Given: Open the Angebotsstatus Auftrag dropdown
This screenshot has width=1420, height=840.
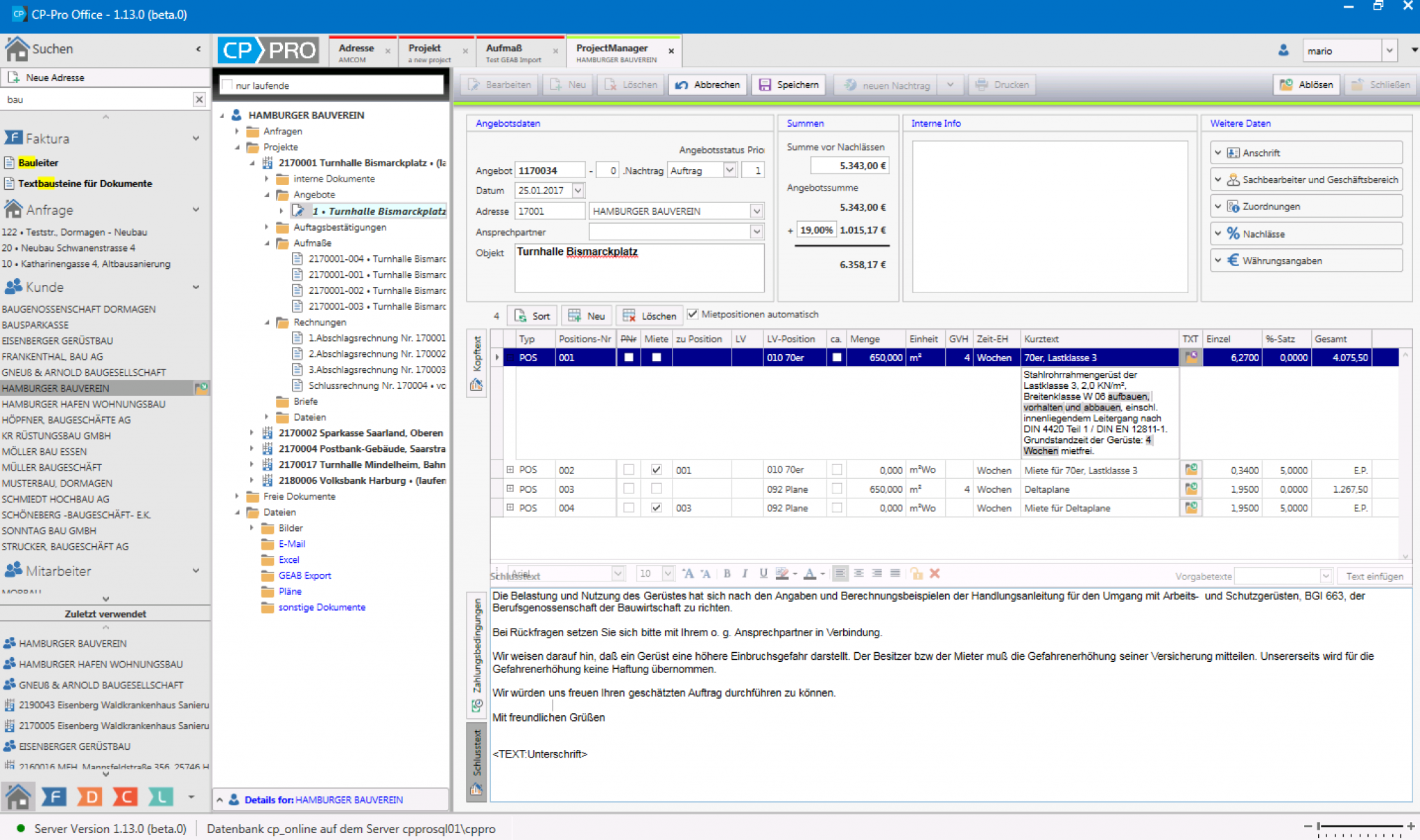Looking at the screenshot, I should point(729,169).
